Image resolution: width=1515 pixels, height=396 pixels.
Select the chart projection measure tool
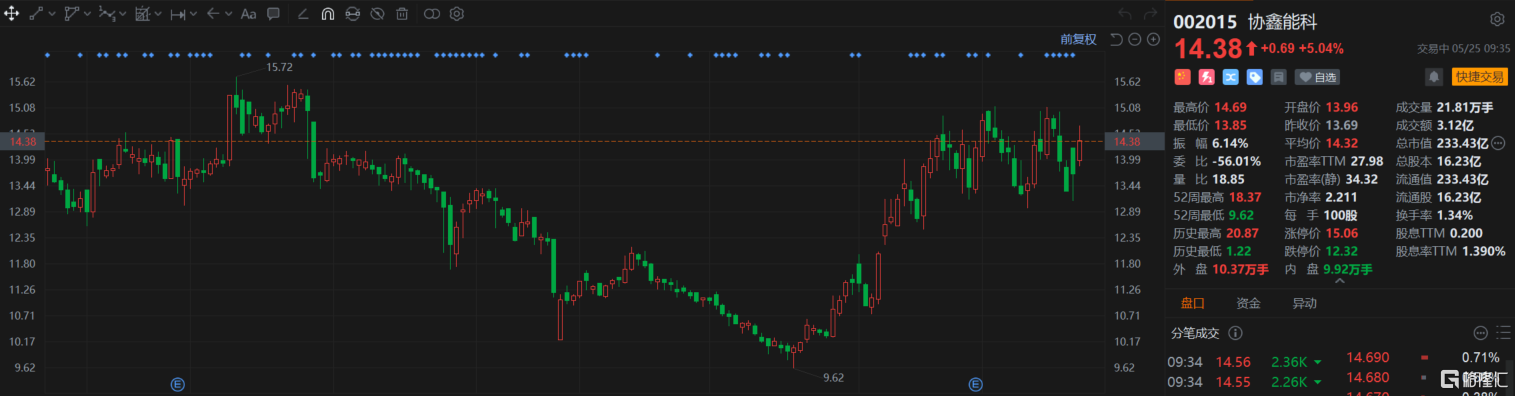(142, 14)
